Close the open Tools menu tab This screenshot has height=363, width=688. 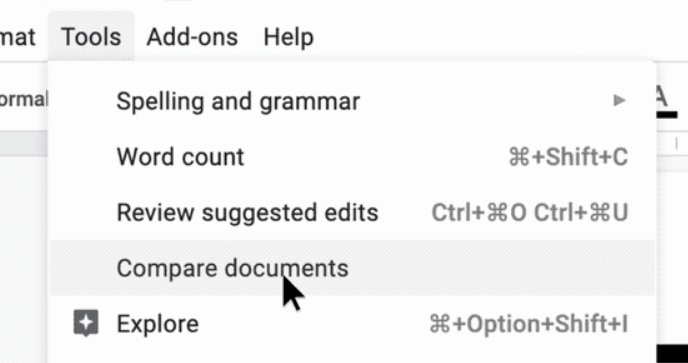point(91,36)
